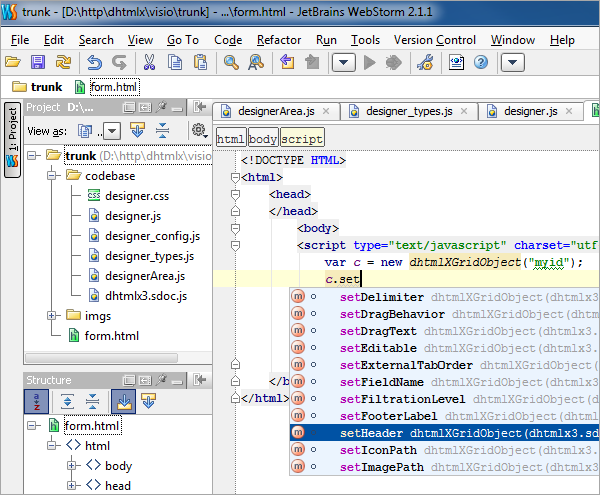600x495 pixels.
Task: Open run configuration dropdown in toolbar
Action: point(344,62)
